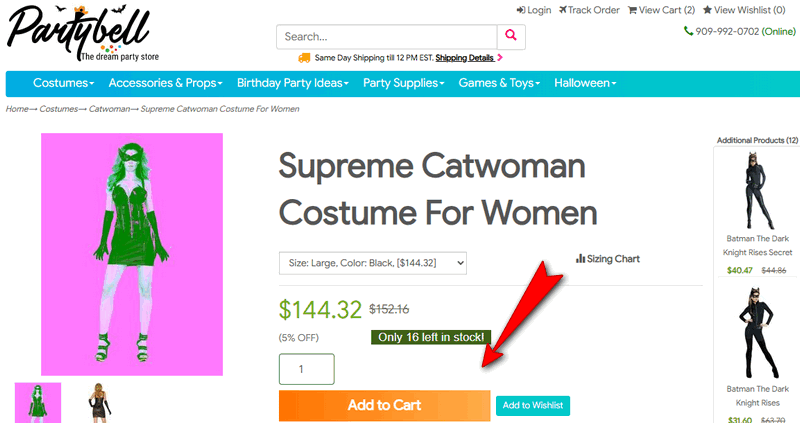Open Login link with arrow icon
This screenshot has width=800, height=423.
pyautogui.click(x=534, y=10)
